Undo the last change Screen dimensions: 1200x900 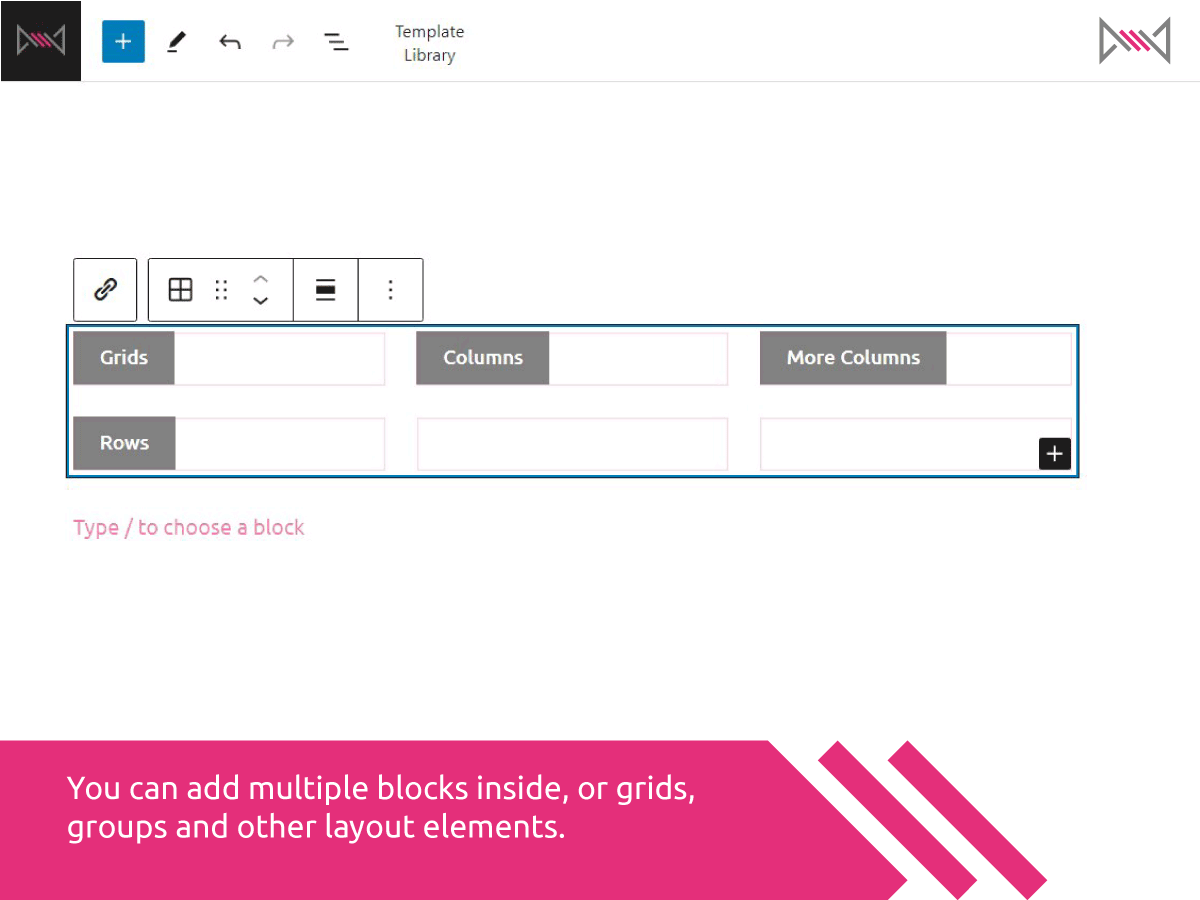click(x=230, y=42)
